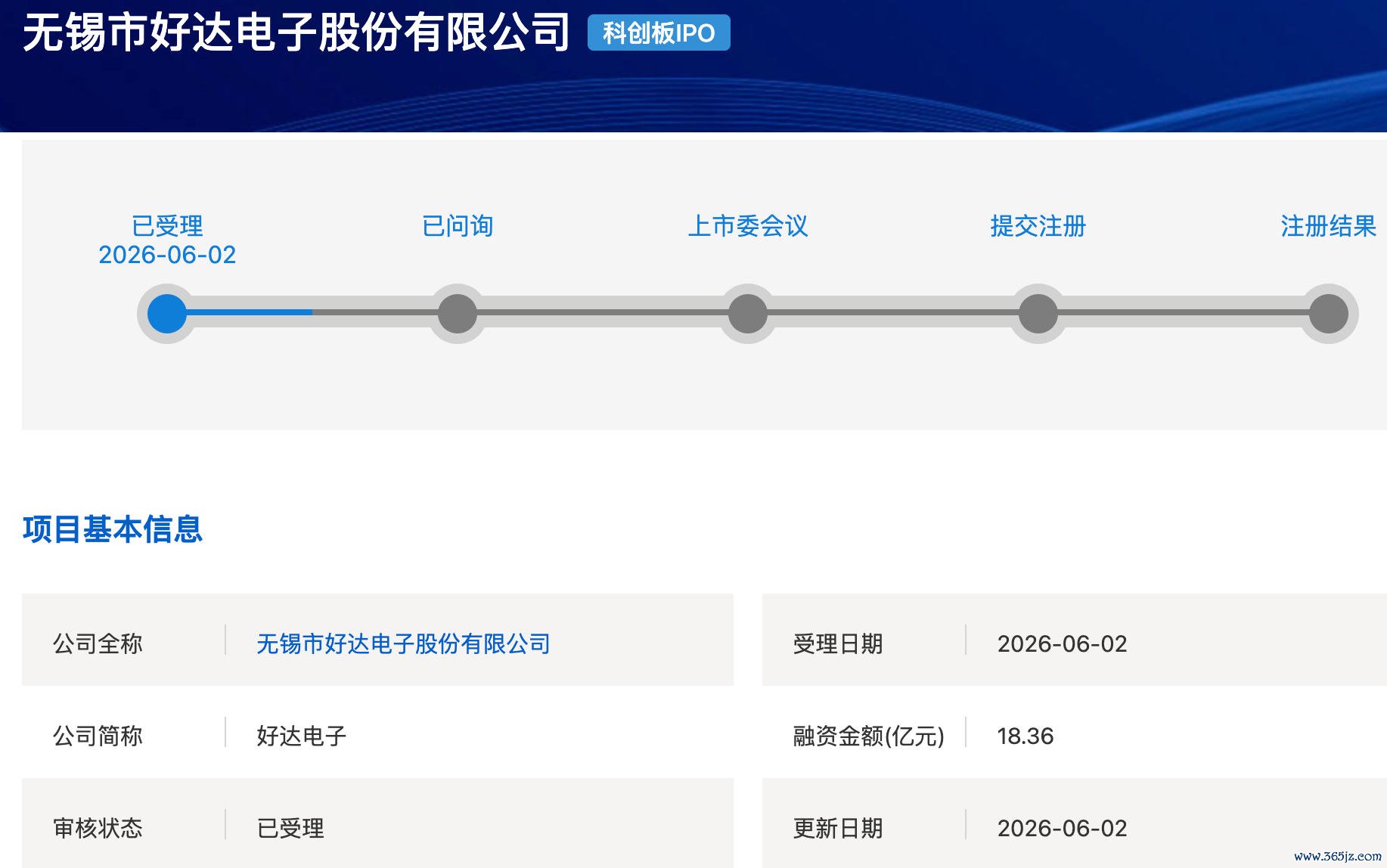Image resolution: width=1387 pixels, height=868 pixels.
Task: Click the 已问询 stage label
Action: pos(458,226)
